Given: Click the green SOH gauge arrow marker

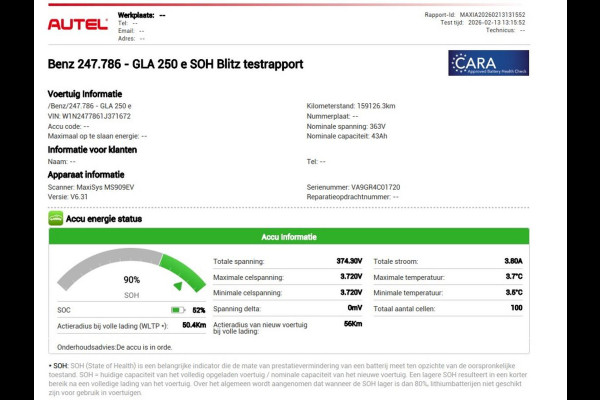Looking at the screenshot, I should tap(178, 286).
